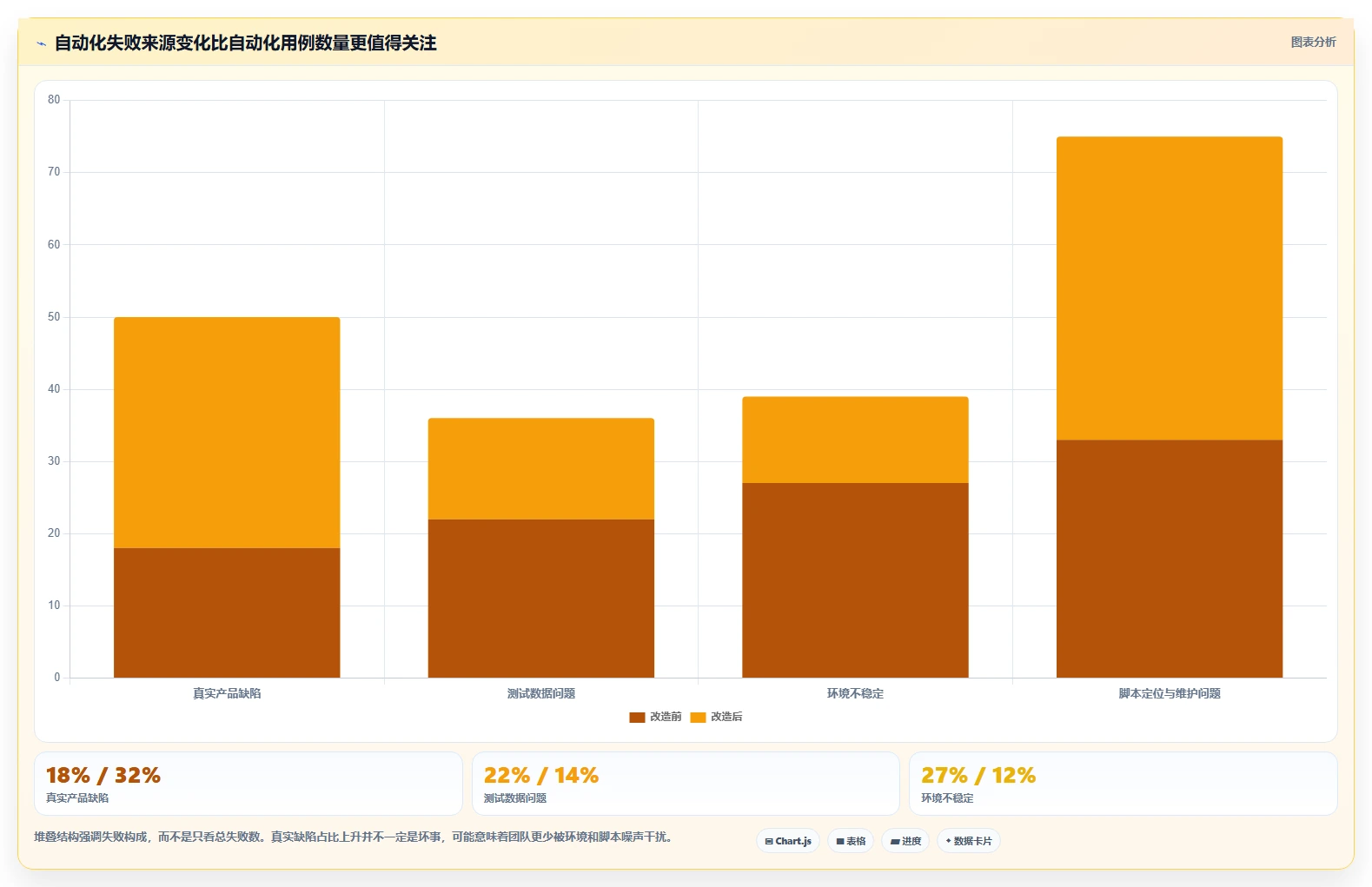Screen dimensions: 1372x887
Task: Click the footnote text starting 堆叠结构强调失败构成
Action: click(x=354, y=837)
